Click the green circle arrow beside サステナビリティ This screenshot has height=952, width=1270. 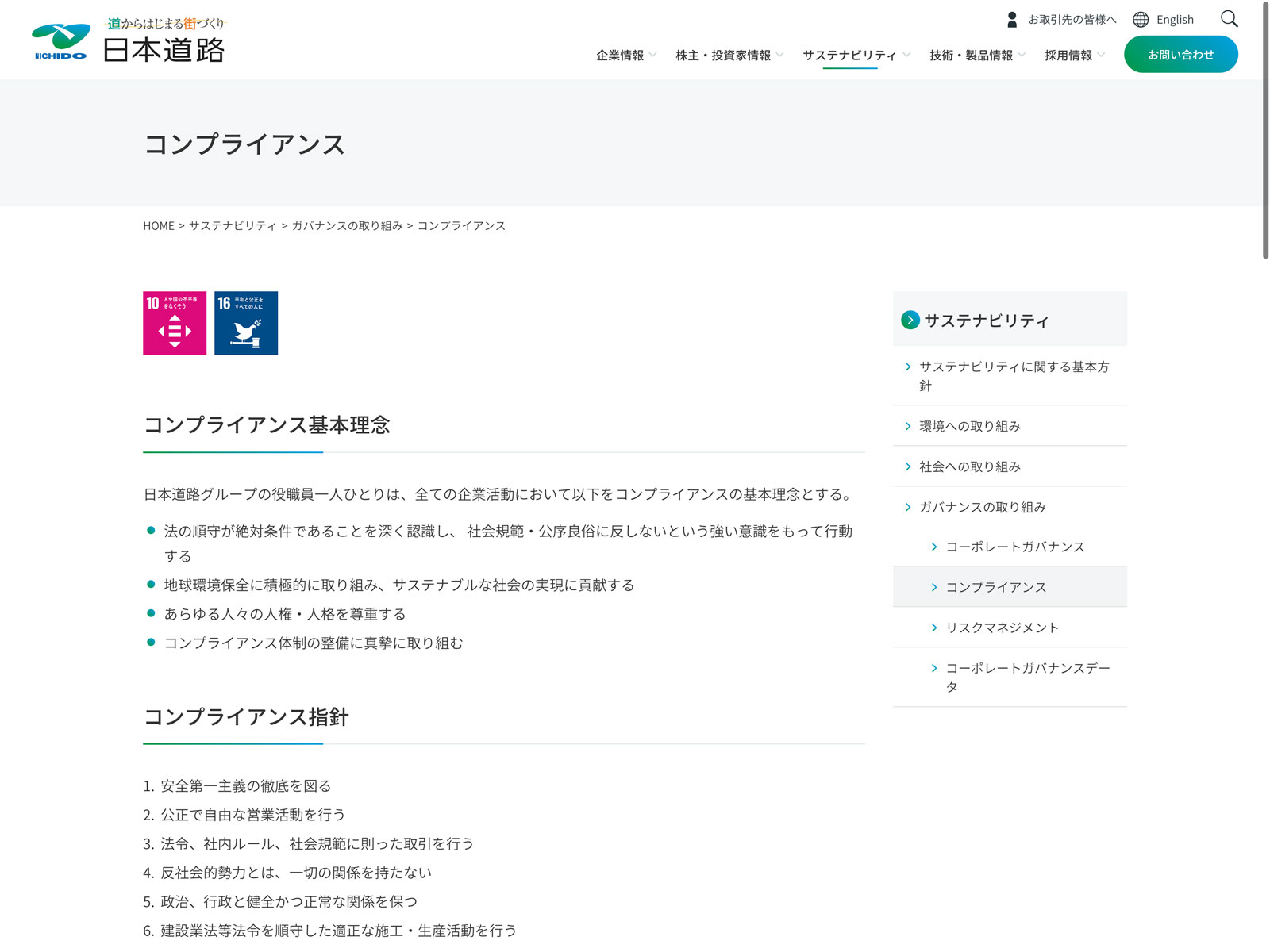(910, 320)
